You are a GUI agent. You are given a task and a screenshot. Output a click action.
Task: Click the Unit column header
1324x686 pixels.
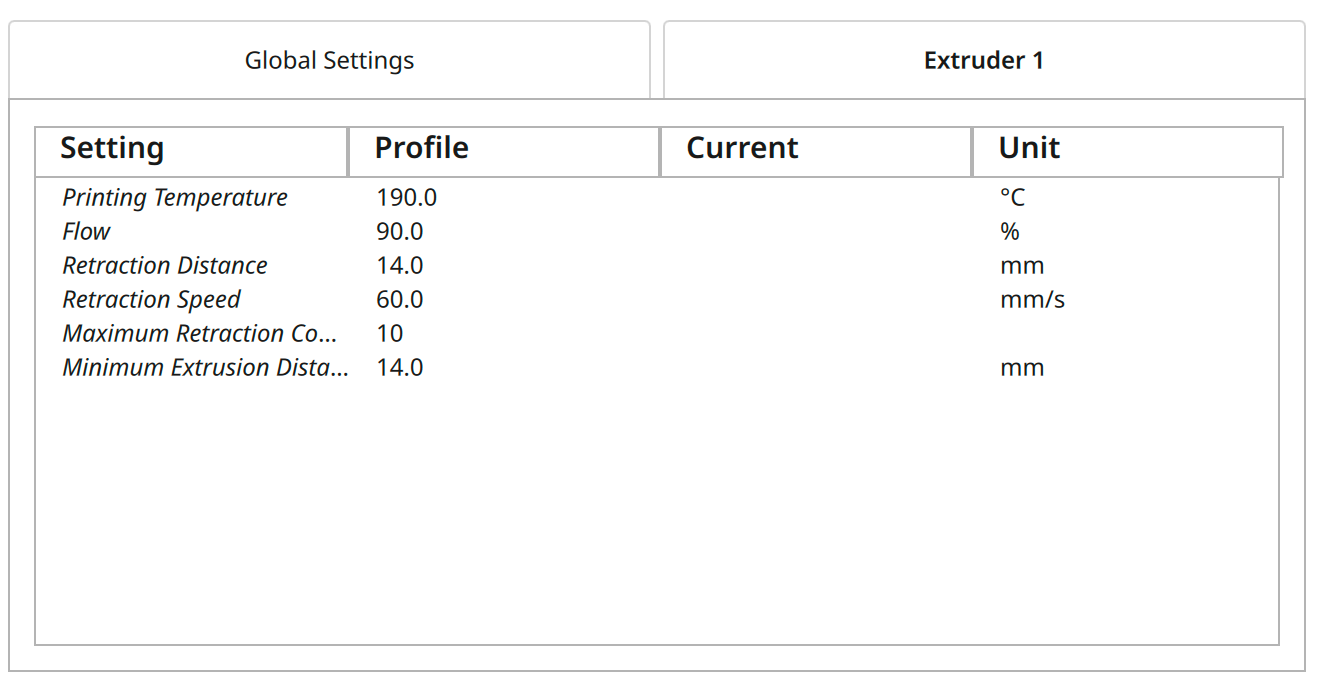[1127, 150]
